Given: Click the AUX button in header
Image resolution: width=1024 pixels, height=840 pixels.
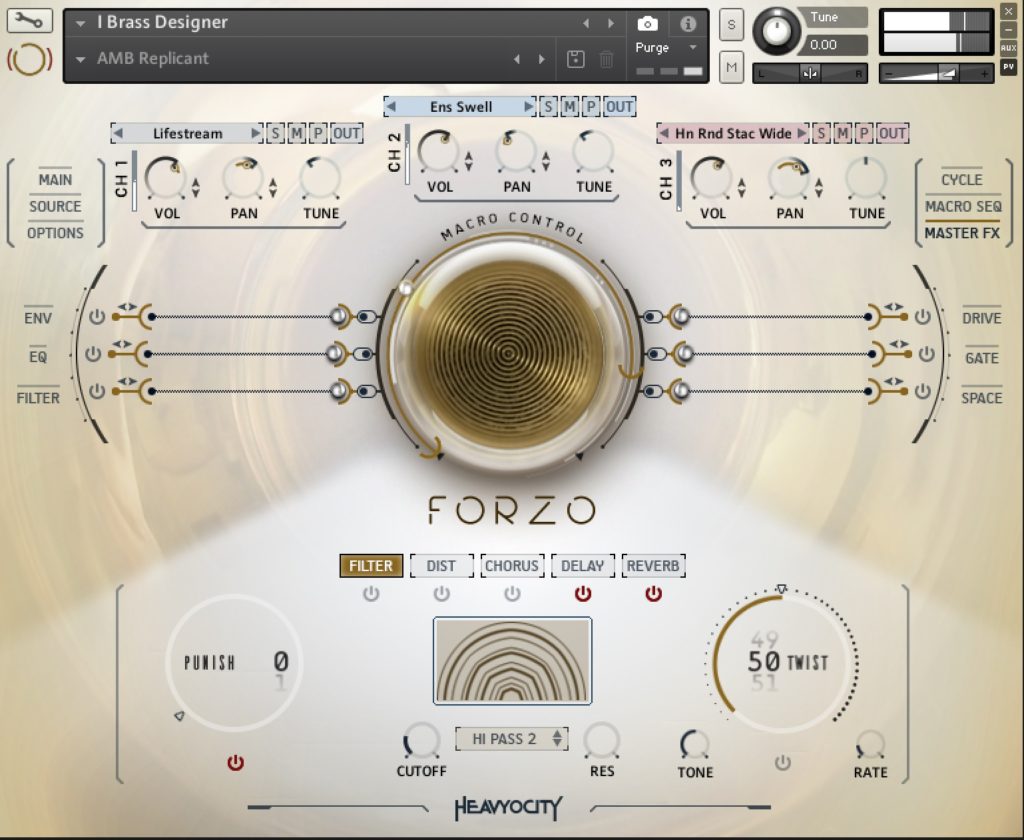Looking at the screenshot, I should pyautogui.click(x=1008, y=48).
